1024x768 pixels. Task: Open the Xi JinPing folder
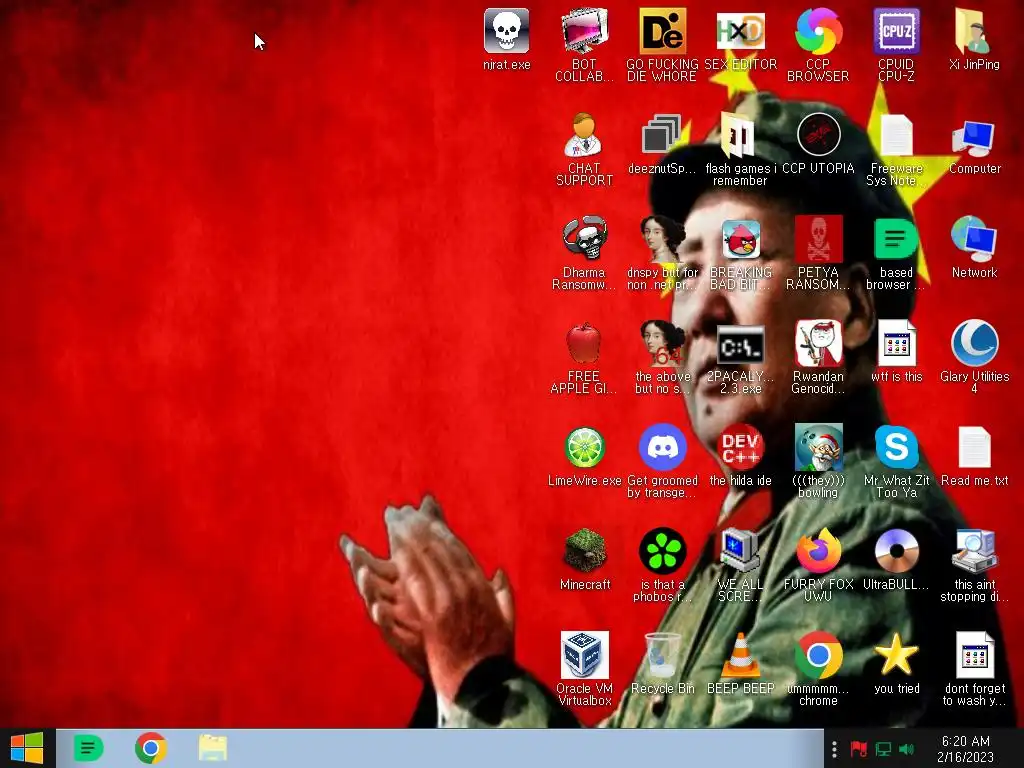click(x=974, y=31)
